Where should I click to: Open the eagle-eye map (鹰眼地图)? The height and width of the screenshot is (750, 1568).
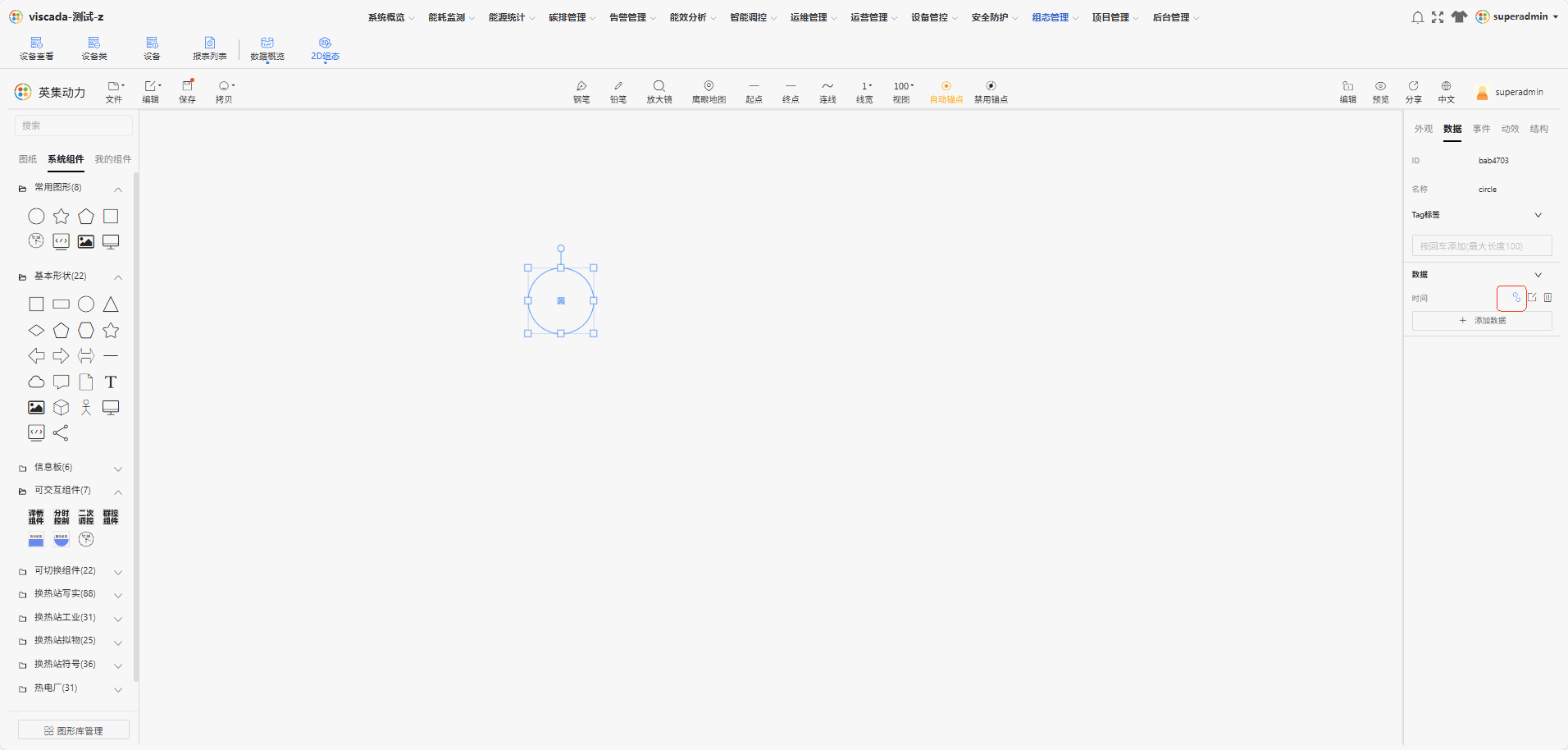pos(709,92)
